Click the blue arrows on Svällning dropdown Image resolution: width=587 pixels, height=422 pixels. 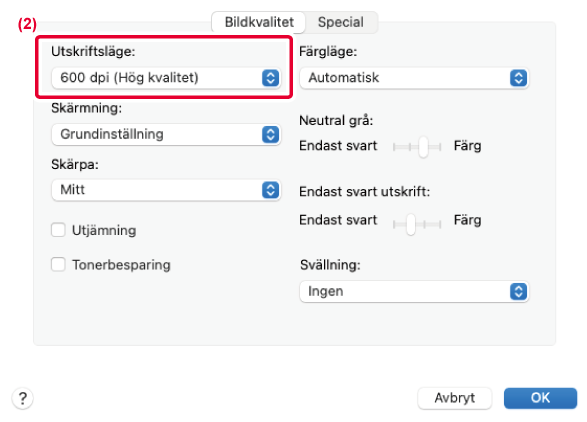pos(518,291)
